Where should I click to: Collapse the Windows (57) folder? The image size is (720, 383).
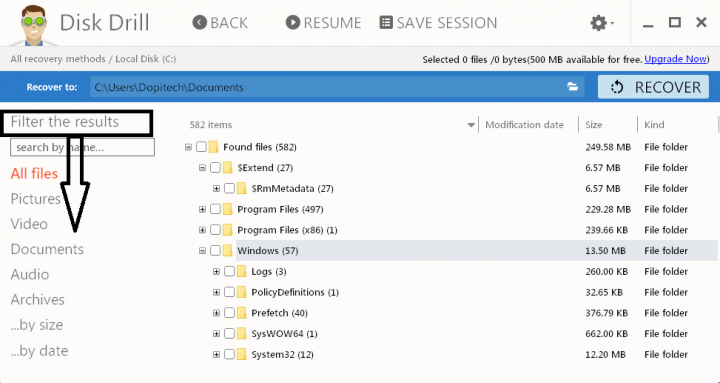click(x=202, y=251)
